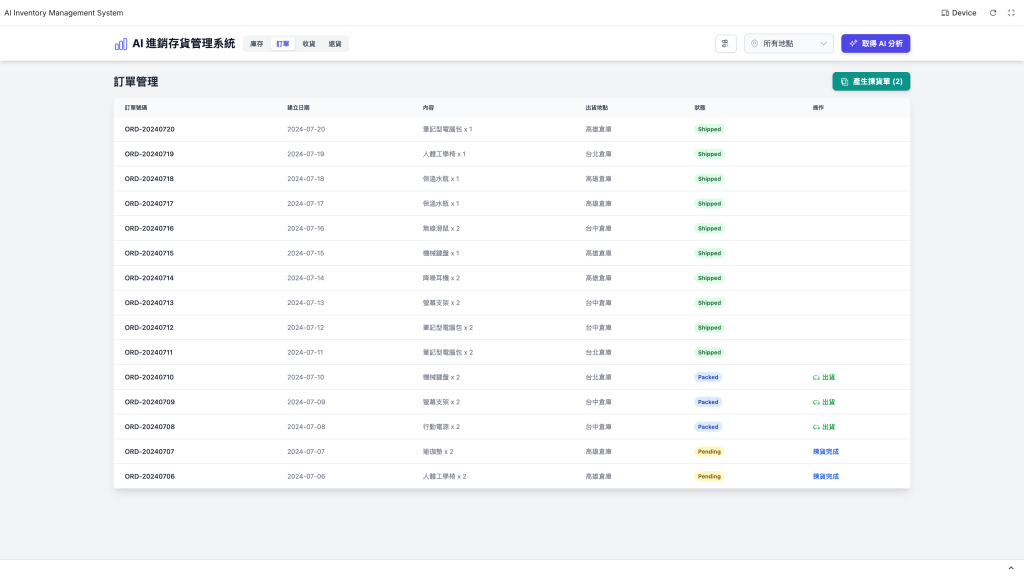This screenshot has width=1024, height=576.
Task: Click the truck icon for ORD-20240708
Action: pyautogui.click(x=816, y=427)
